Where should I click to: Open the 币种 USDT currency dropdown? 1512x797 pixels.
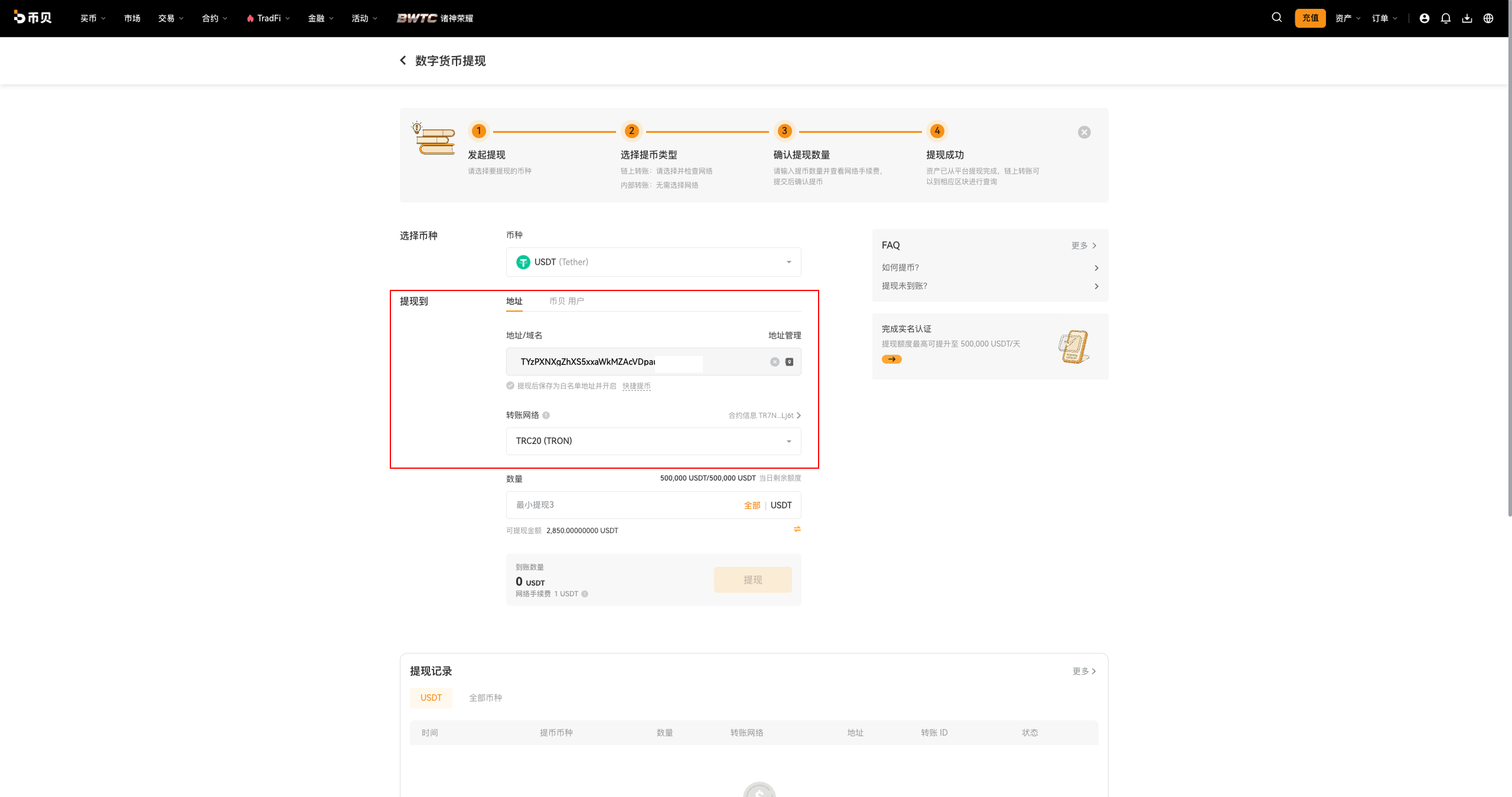(653, 262)
